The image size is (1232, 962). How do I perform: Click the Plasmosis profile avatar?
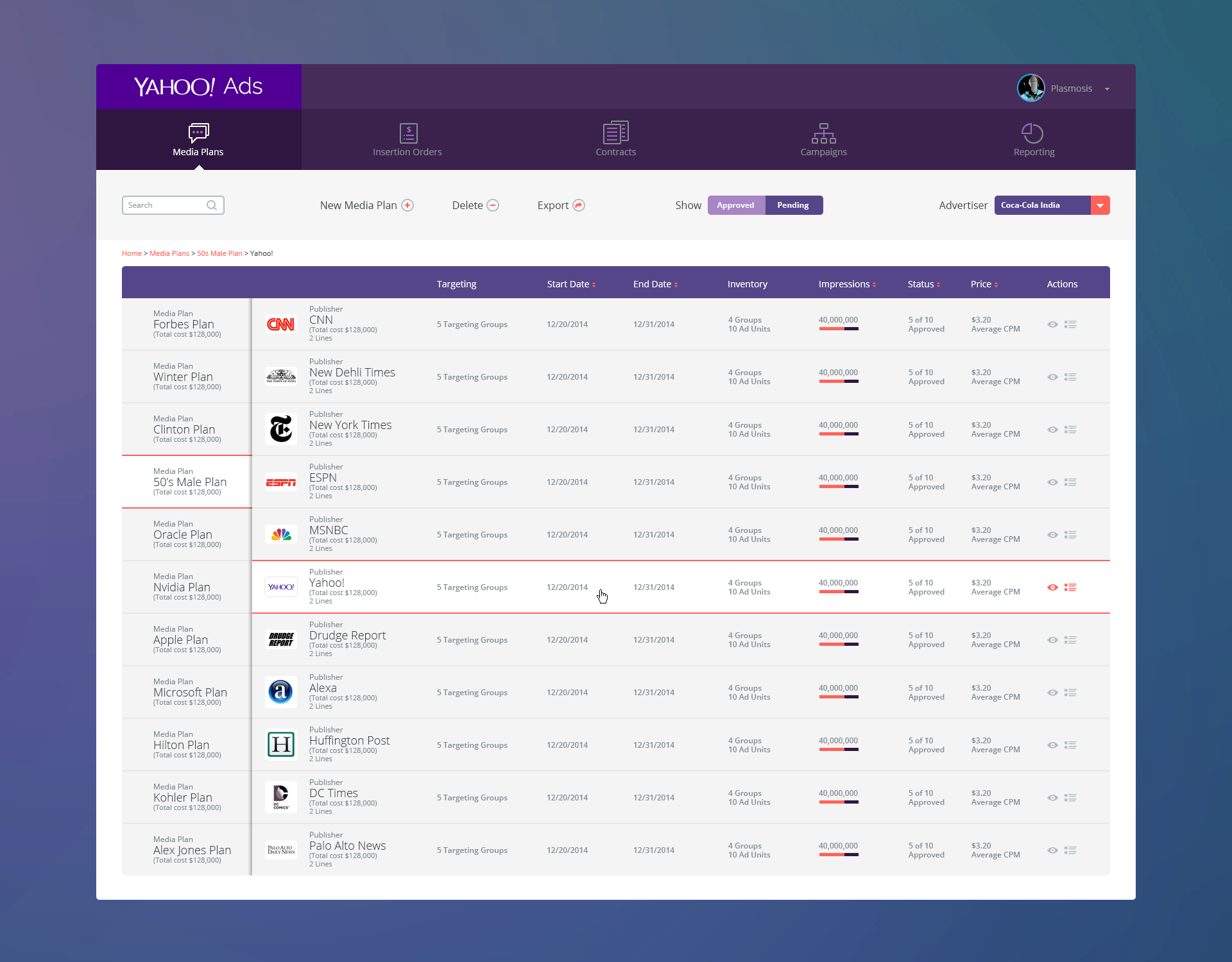[x=1031, y=88]
